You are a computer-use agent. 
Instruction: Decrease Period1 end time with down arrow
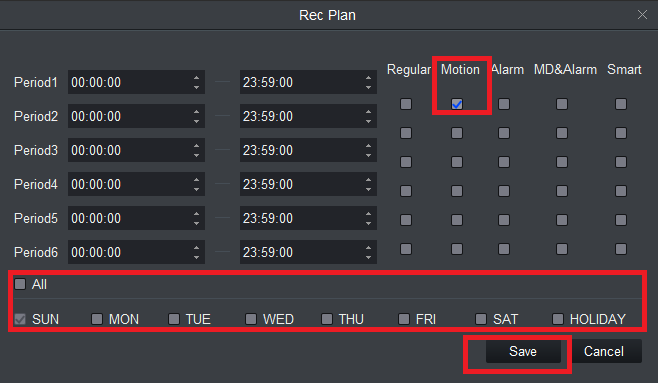point(368,87)
